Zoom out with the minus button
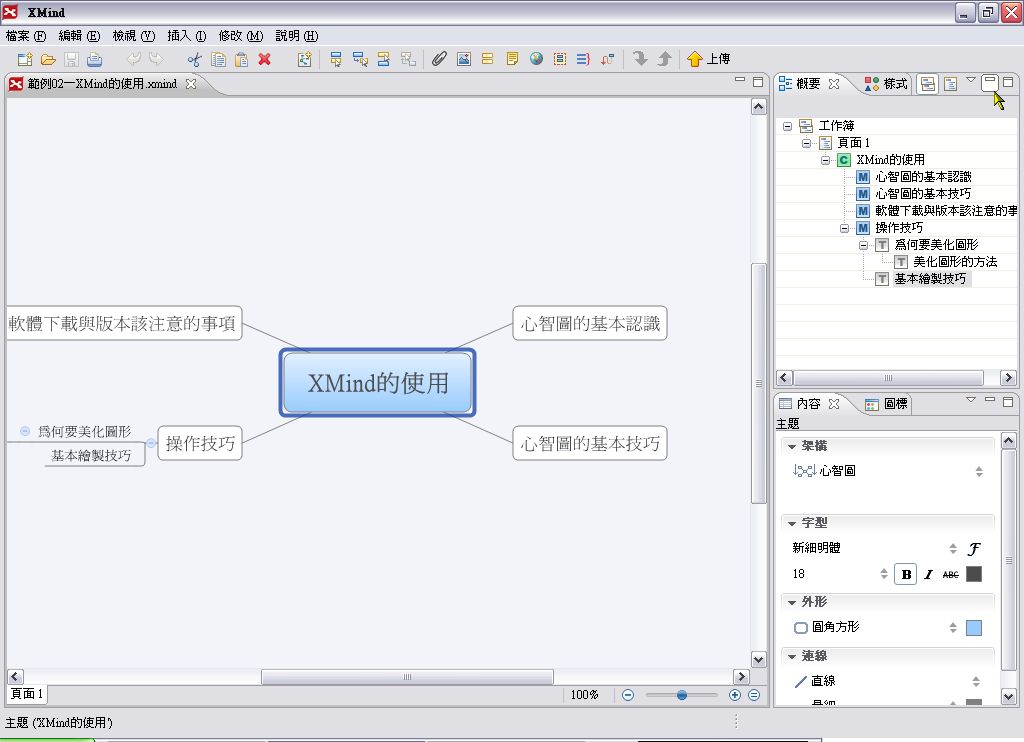Viewport: 1024px width, 742px height. [x=628, y=695]
